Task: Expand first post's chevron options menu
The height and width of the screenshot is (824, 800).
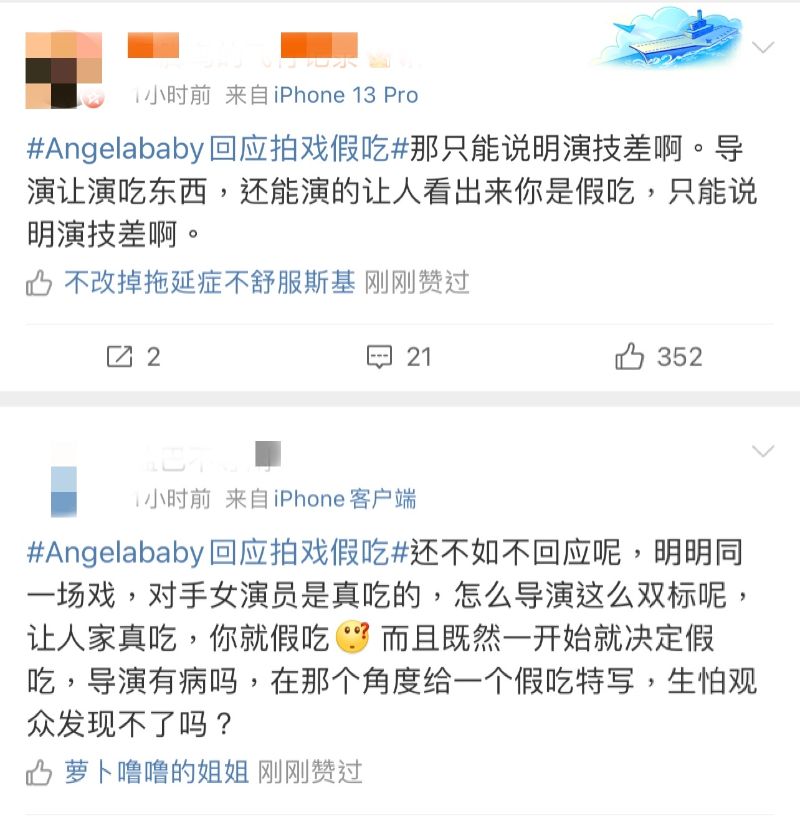Action: 763,48
